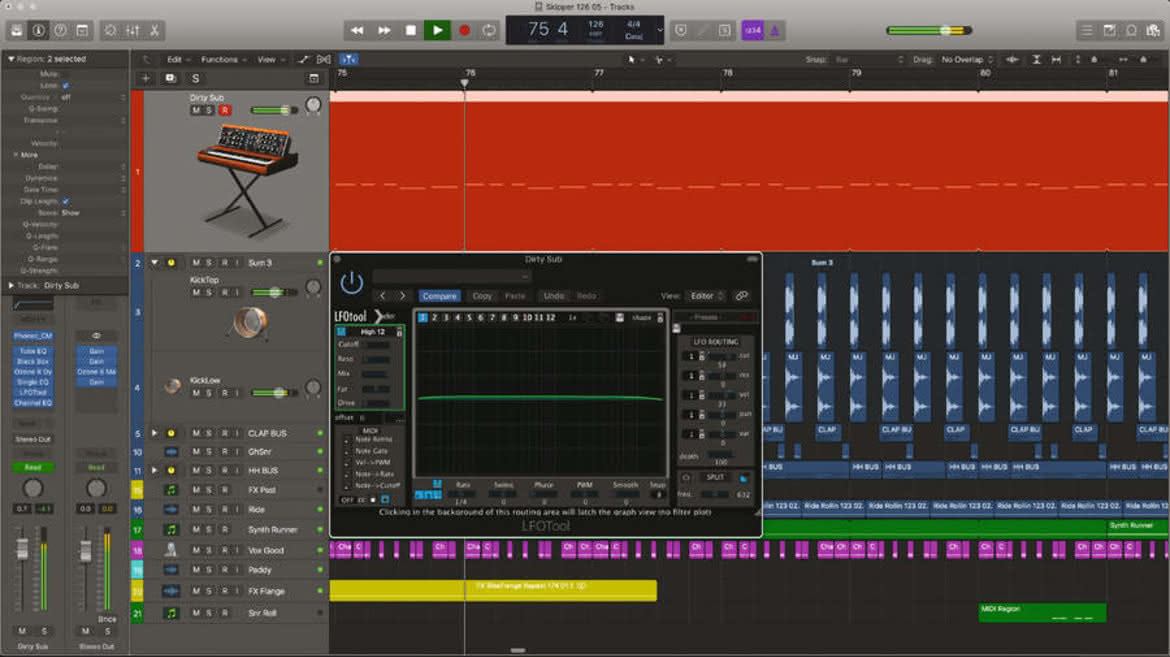Image resolution: width=1170 pixels, height=657 pixels.
Task: Toggle global Solo S button in track header
Action: click(195, 78)
